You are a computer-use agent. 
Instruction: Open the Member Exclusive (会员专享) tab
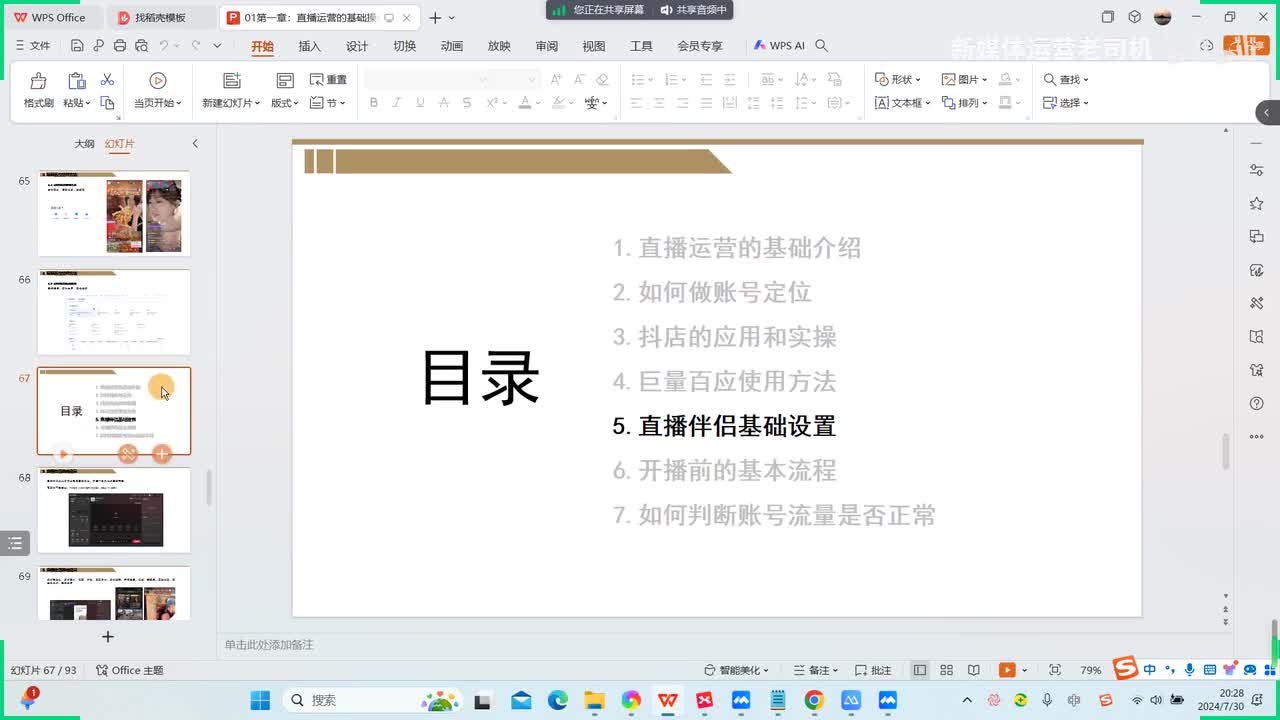pyautogui.click(x=700, y=46)
